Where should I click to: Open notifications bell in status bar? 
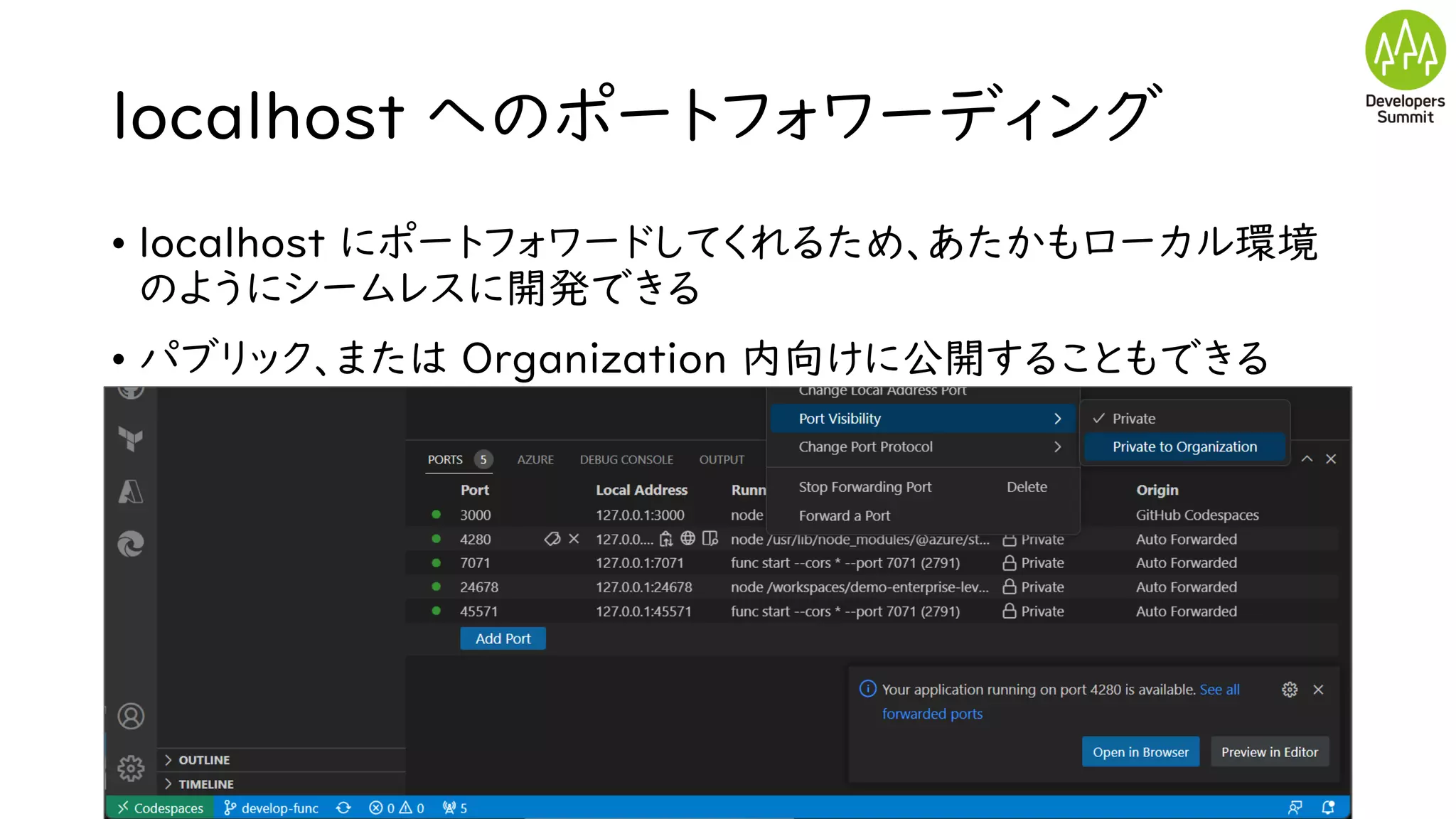tap(1327, 808)
